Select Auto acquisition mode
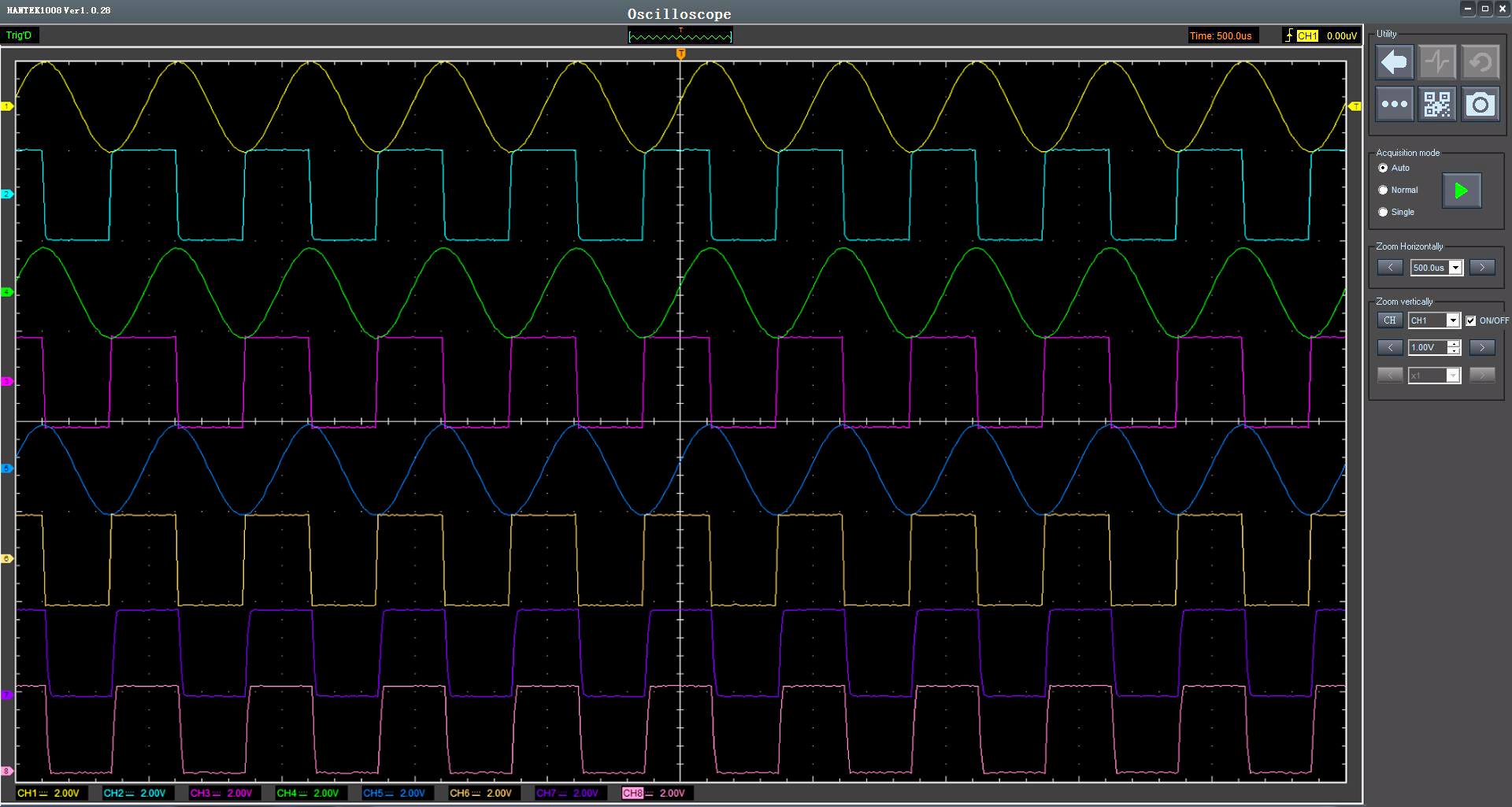The height and width of the screenshot is (807, 1512). [x=1383, y=168]
